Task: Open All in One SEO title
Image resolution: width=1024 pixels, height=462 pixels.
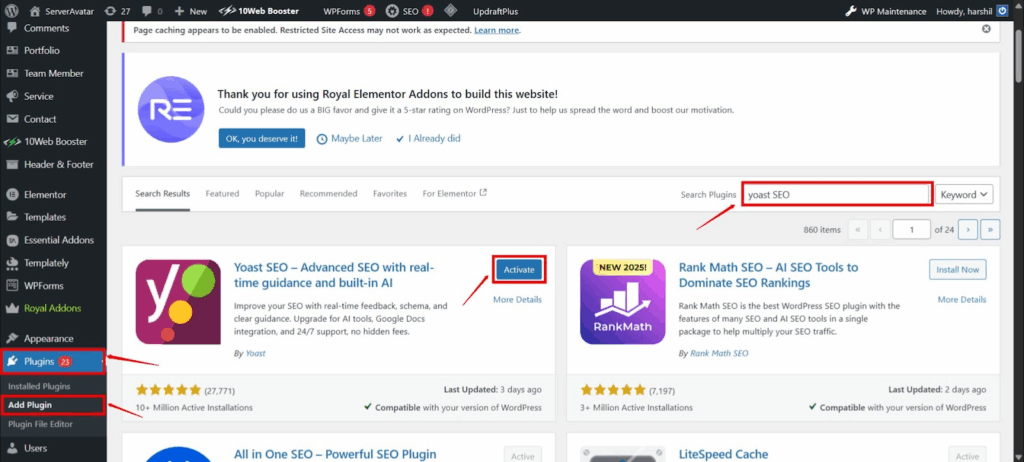Action: 335,454
